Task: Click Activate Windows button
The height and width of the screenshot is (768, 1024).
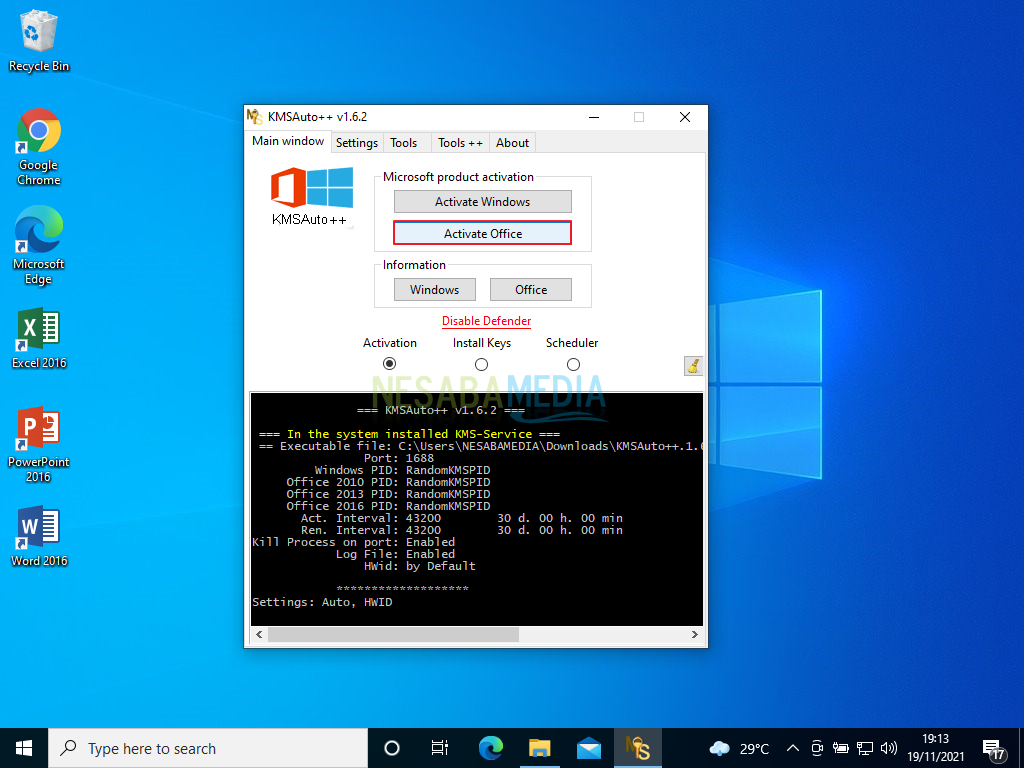Action: pos(483,202)
